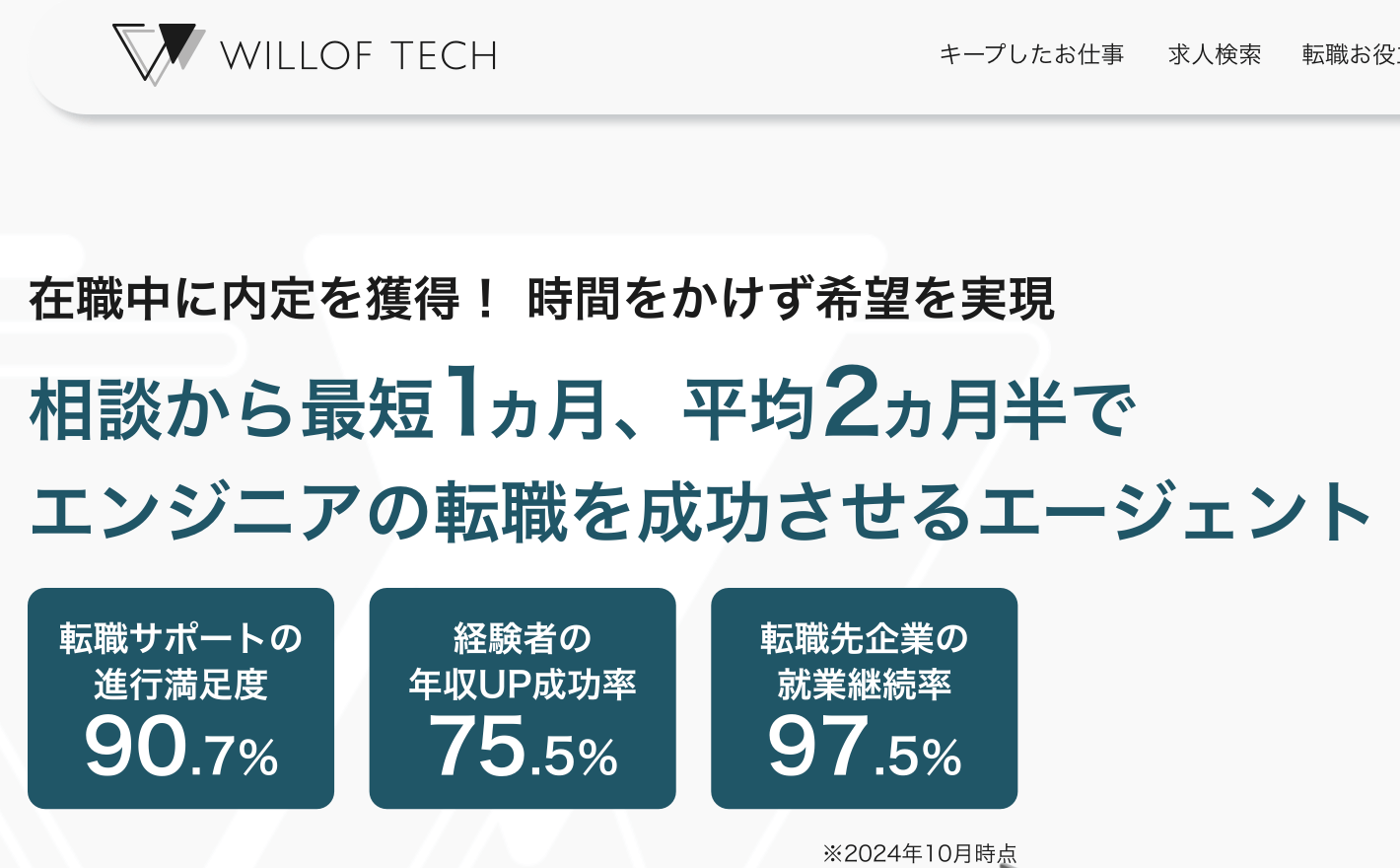
Task: Toggle the rightmost 97.5% stat panel
Action: [864, 698]
